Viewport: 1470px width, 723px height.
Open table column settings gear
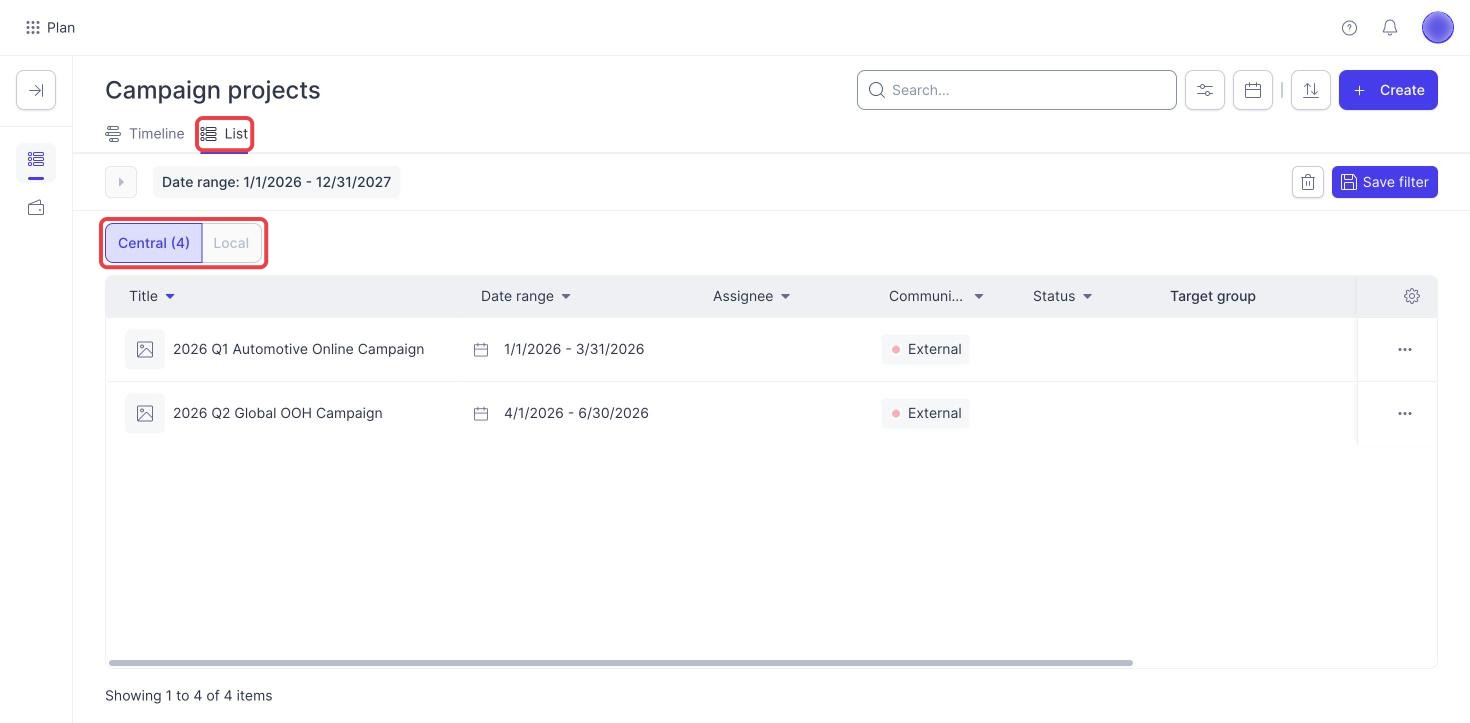[1412, 296]
